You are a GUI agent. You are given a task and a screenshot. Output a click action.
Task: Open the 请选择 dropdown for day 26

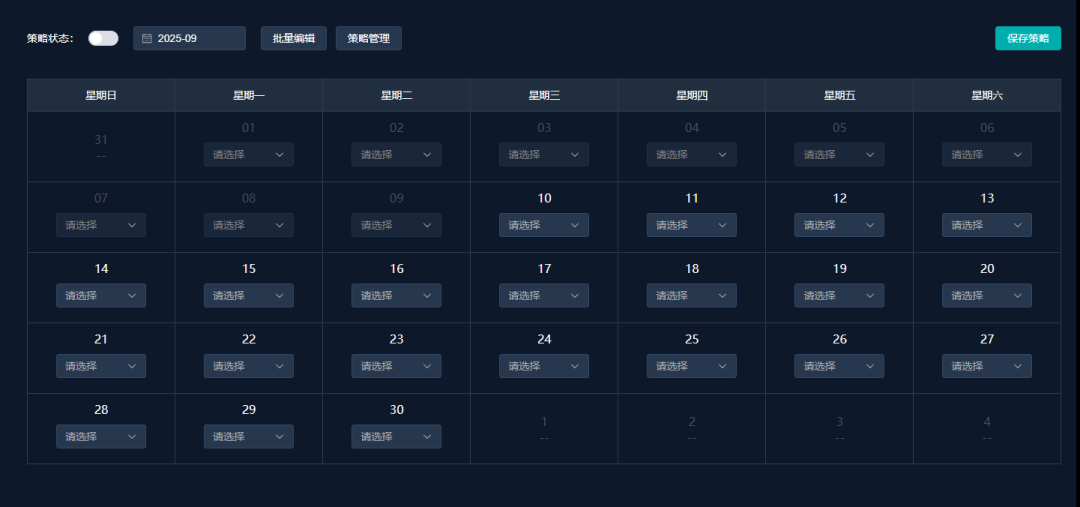pos(839,366)
